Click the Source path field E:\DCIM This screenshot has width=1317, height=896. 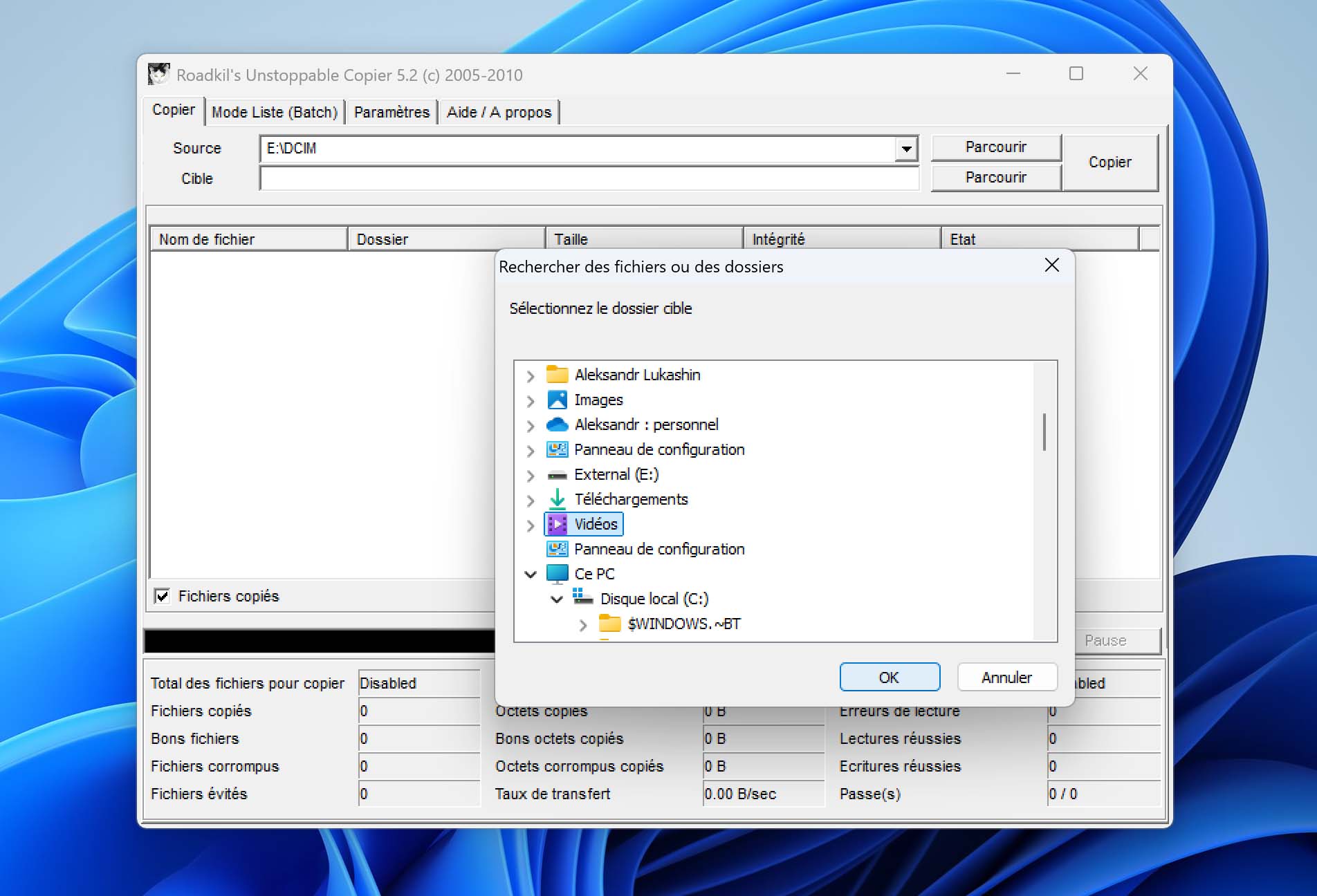coord(578,149)
